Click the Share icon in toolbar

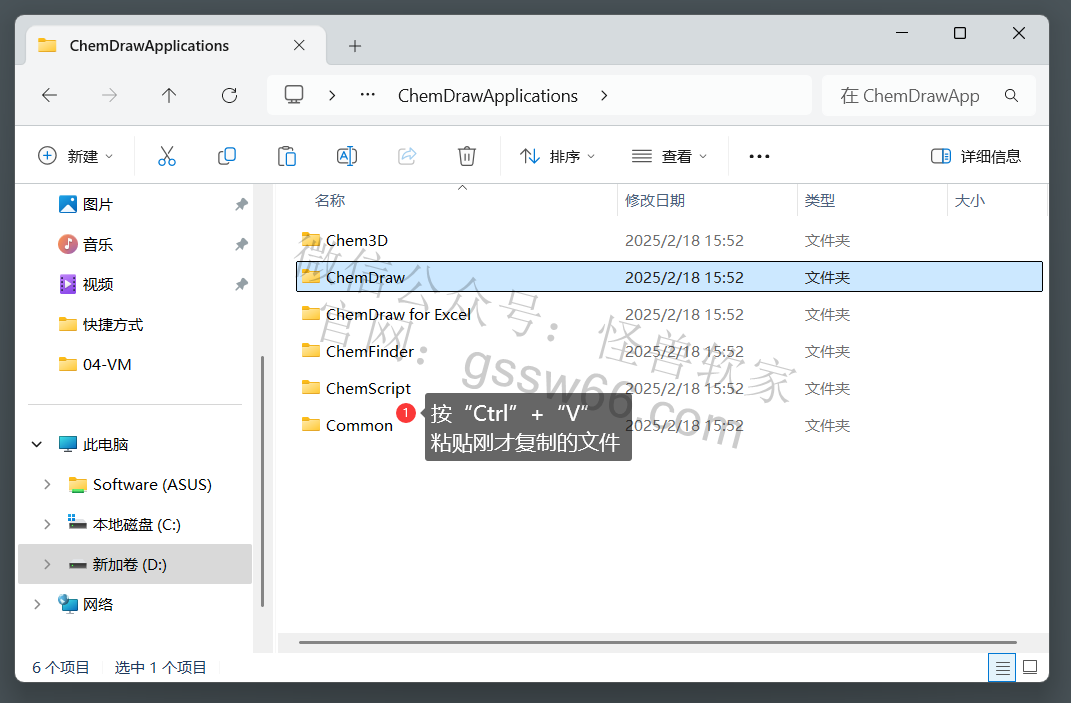point(407,156)
